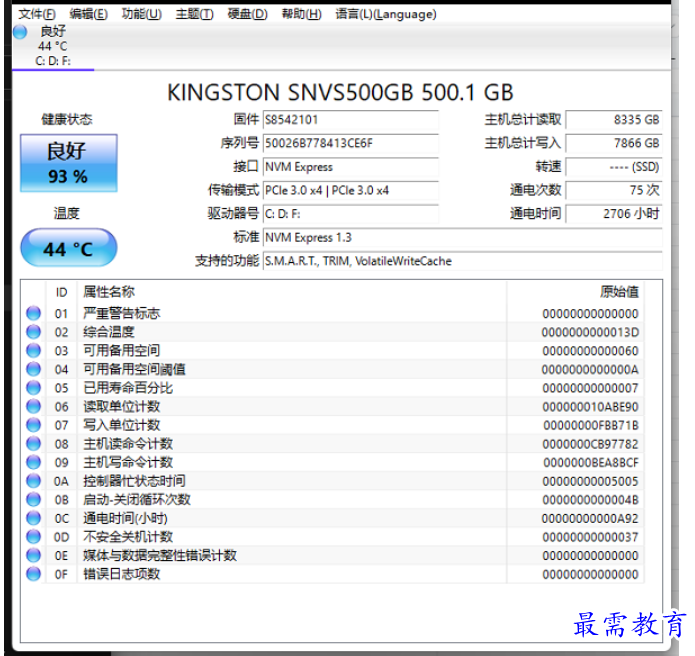Click the 44 °C temperature button
This screenshot has width=695, height=656.
(x=69, y=248)
